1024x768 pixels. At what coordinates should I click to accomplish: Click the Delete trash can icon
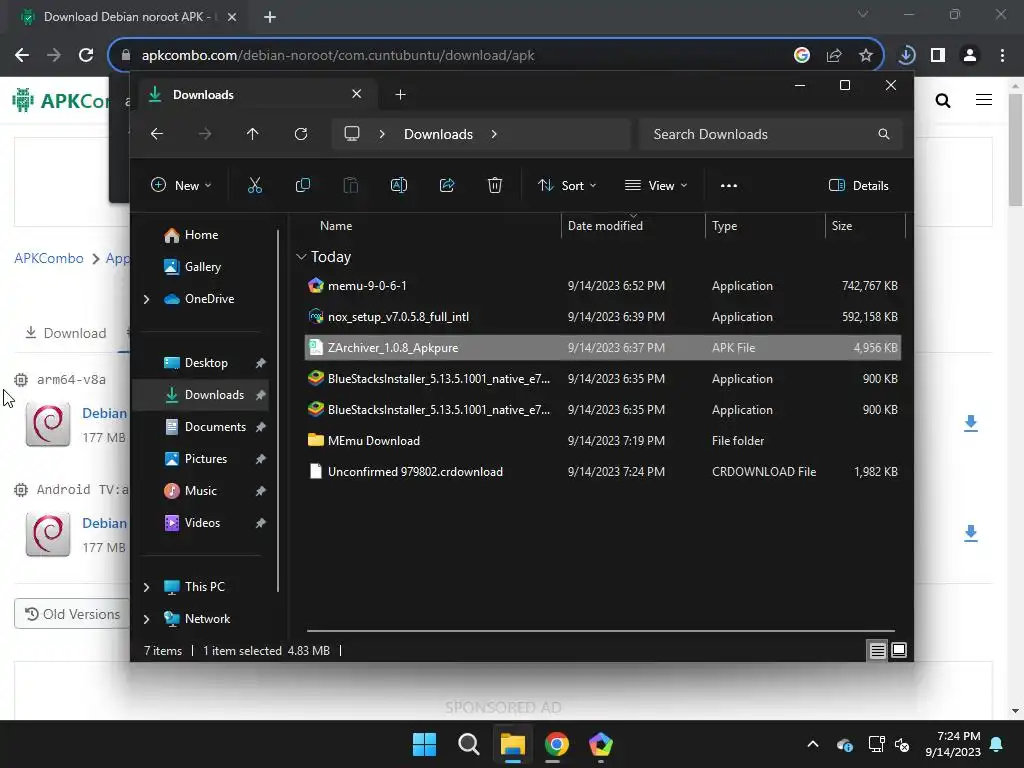point(495,185)
